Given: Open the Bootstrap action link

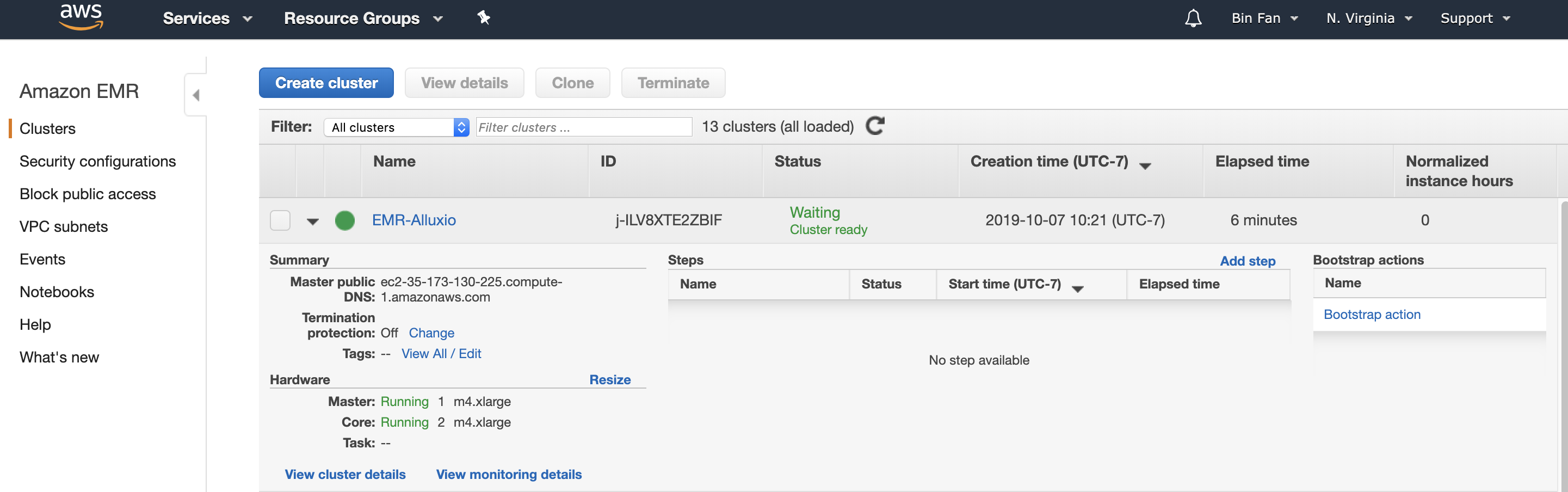Looking at the screenshot, I should pos(1372,314).
